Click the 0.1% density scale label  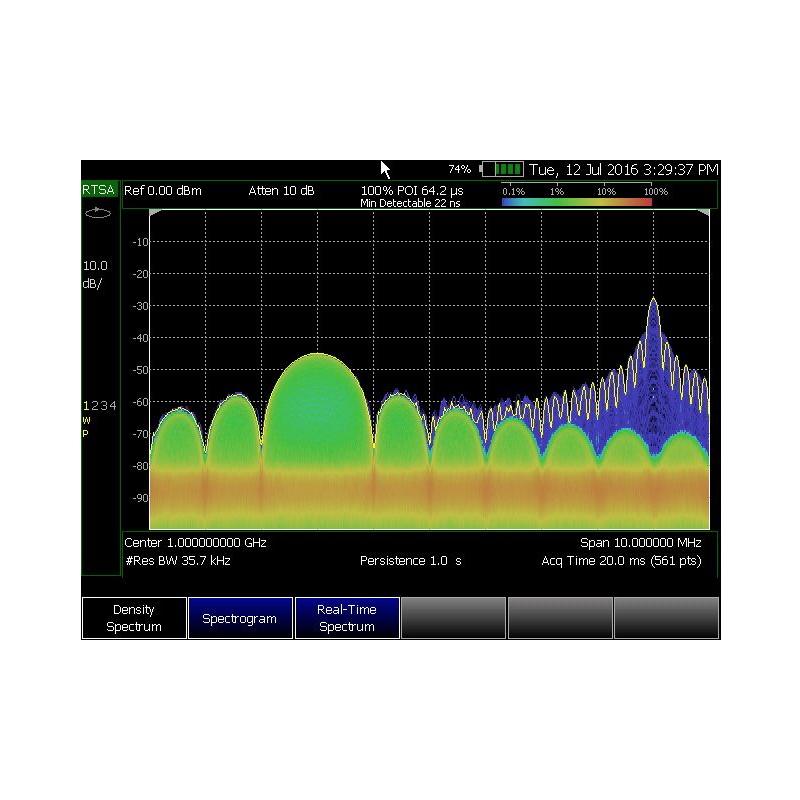tap(513, 192)
